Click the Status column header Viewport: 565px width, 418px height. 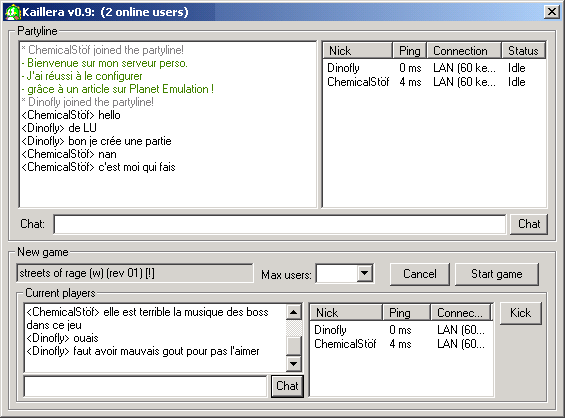(524, 51)
